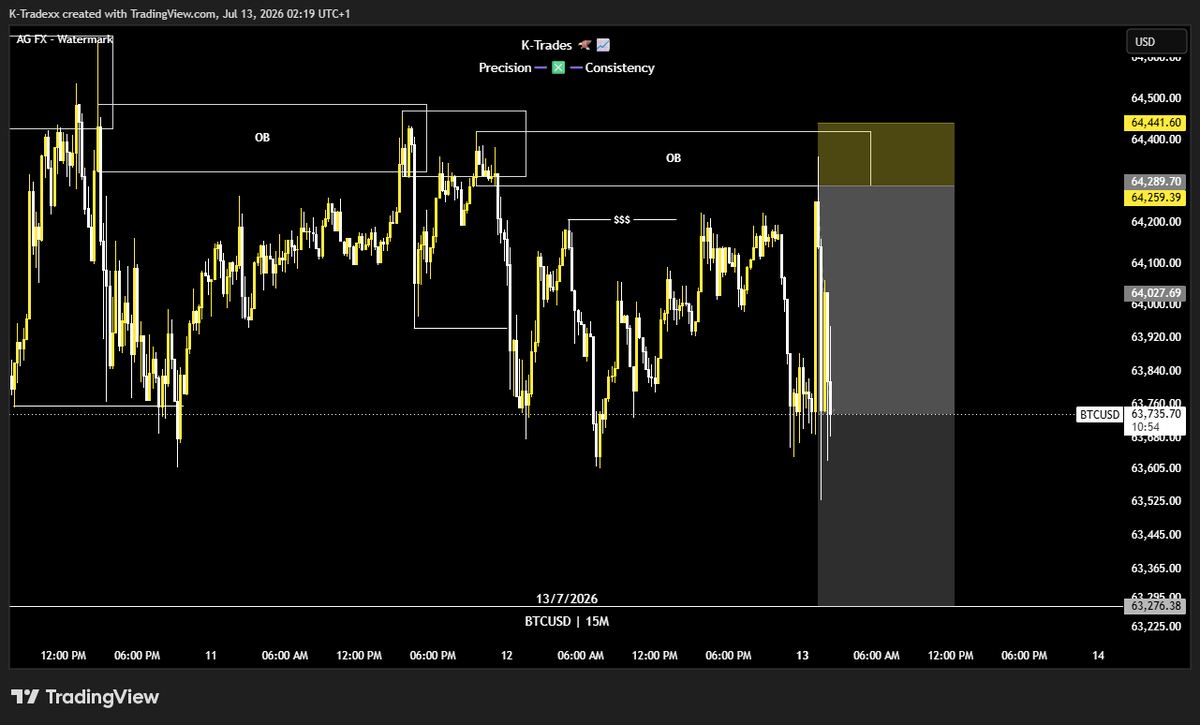This screenshot has width=1200, height=725.
Task: Click the 63,735.70 current price value
Action: [1156, 414]
